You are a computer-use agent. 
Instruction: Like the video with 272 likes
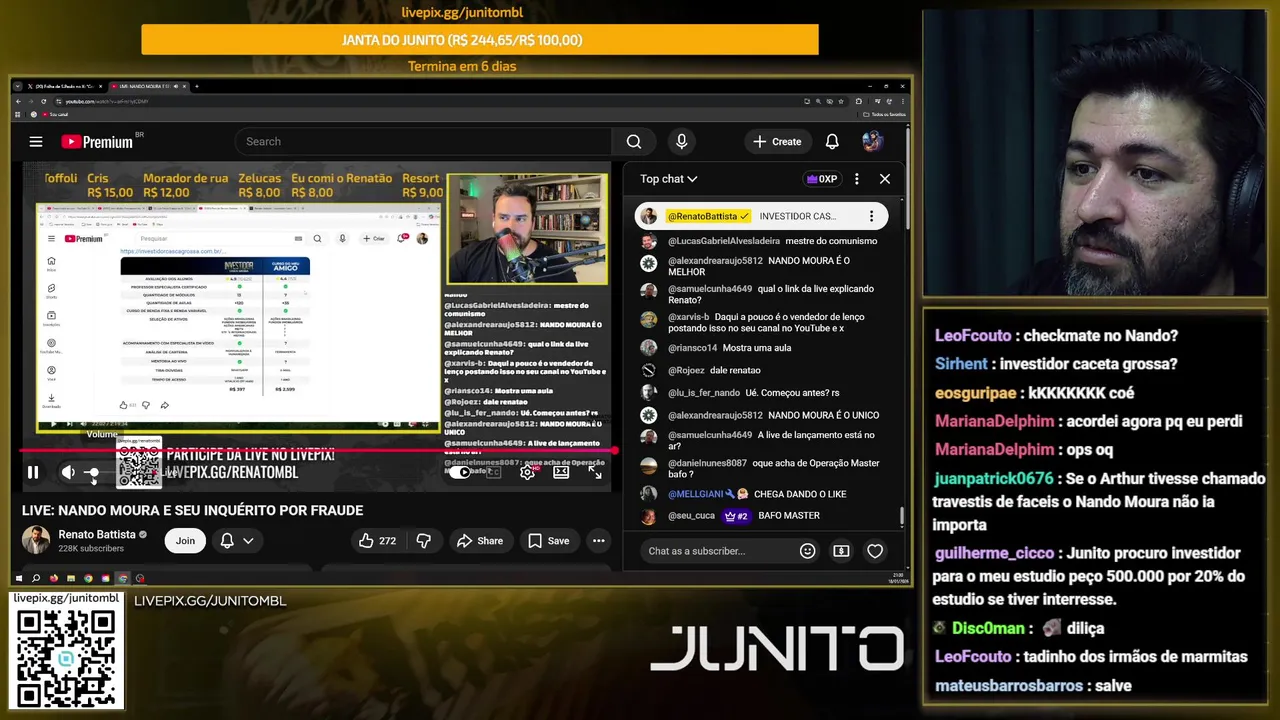377,541
